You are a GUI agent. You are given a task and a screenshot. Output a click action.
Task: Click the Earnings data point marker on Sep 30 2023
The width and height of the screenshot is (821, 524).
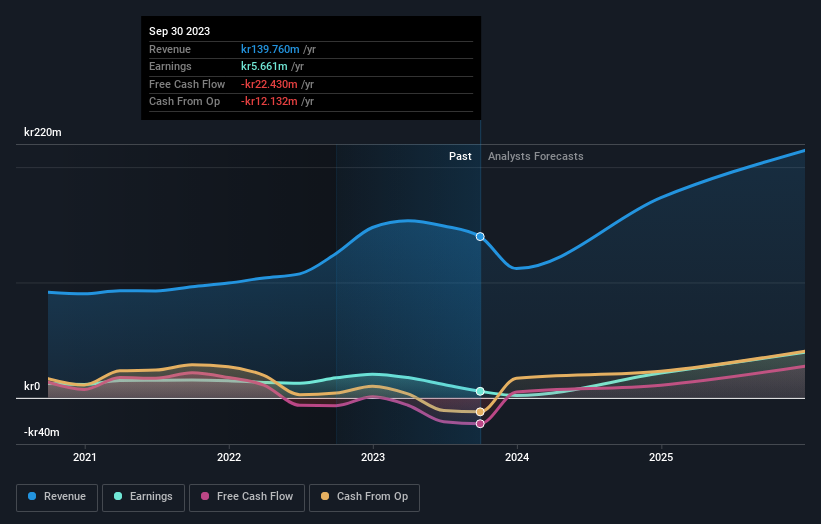[480, 392]
